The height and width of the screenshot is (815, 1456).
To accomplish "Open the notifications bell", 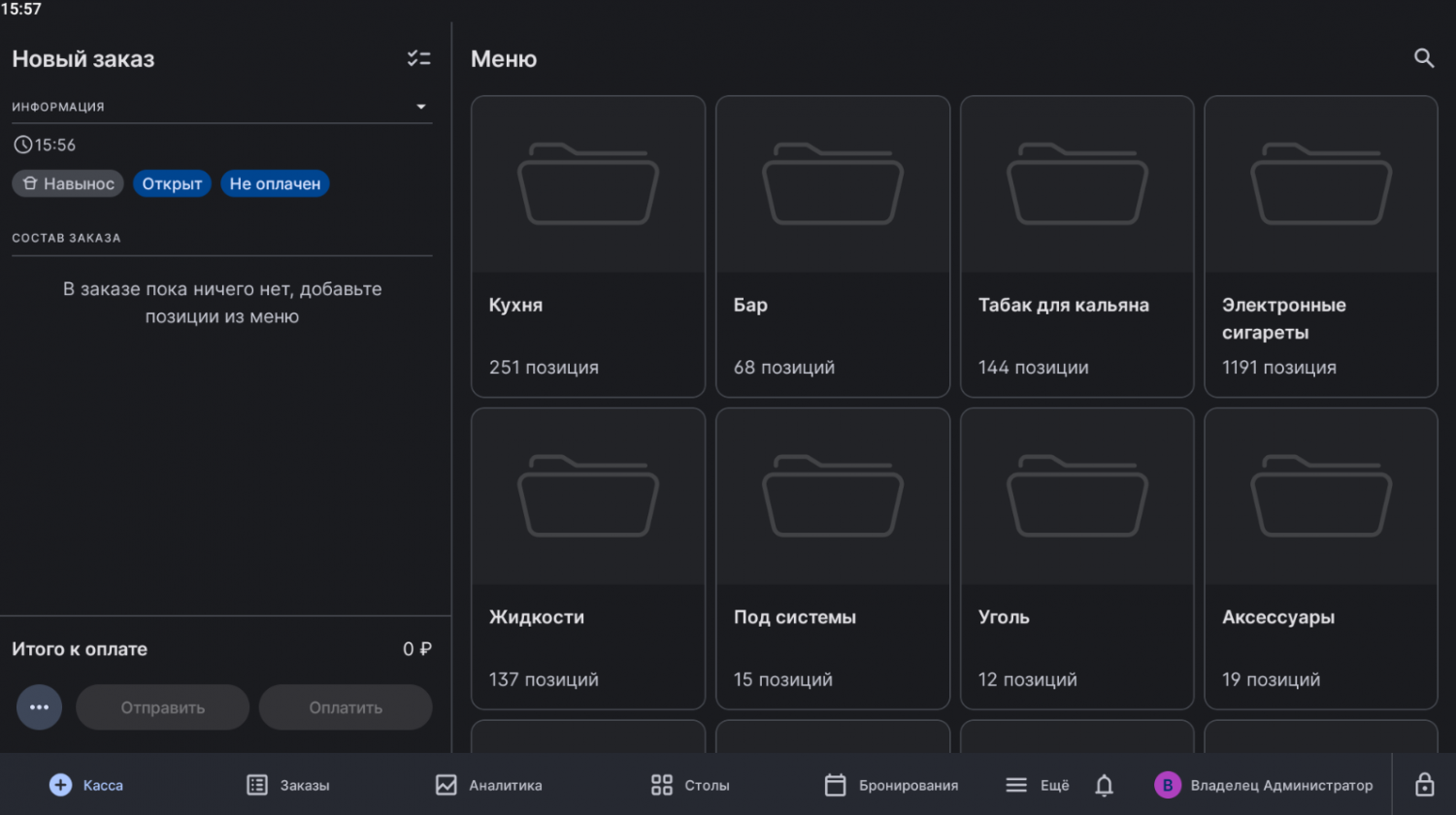I will tap(1104, 785).
